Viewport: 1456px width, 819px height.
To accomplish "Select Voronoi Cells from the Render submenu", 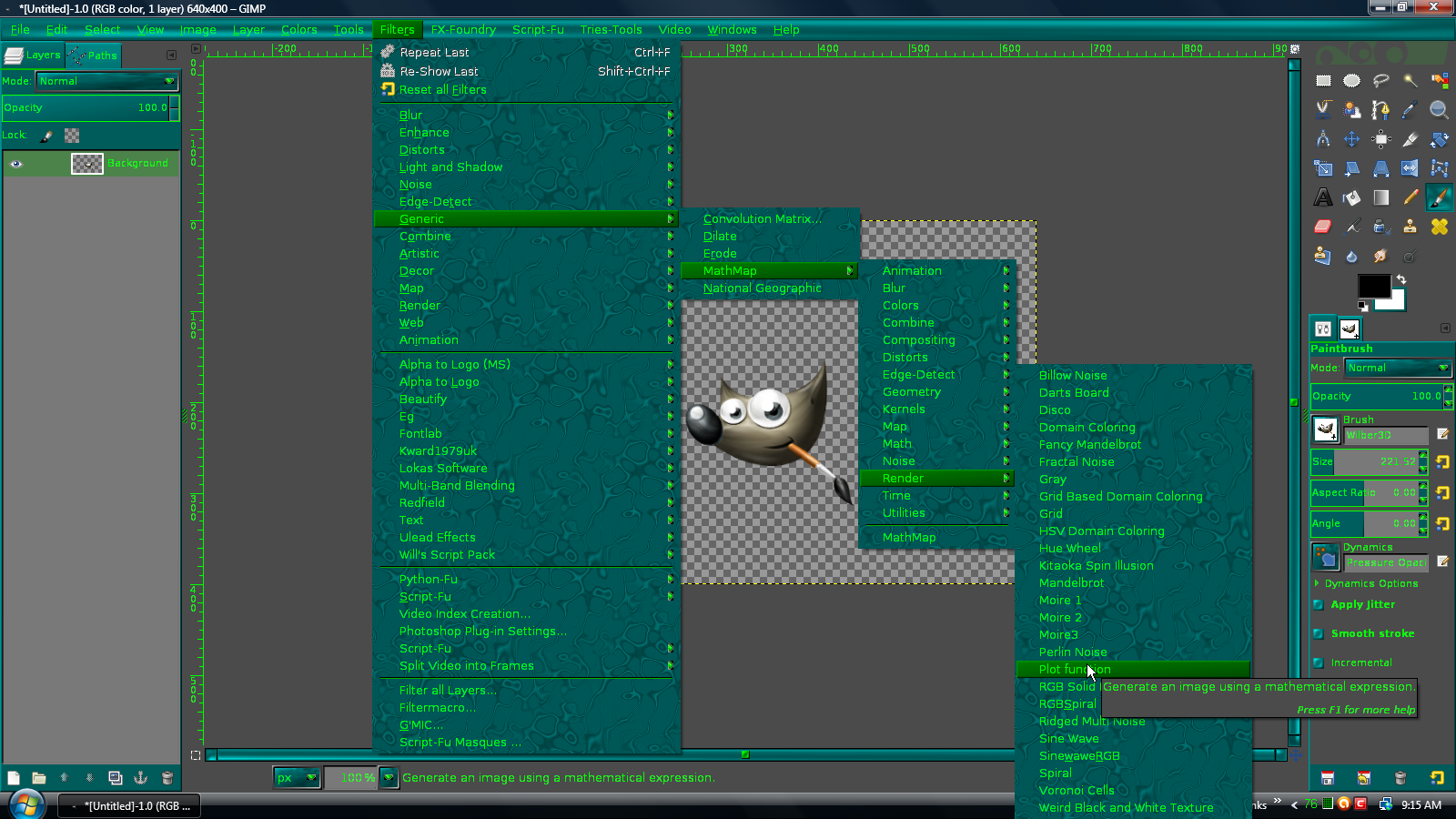I will 1077,790.
